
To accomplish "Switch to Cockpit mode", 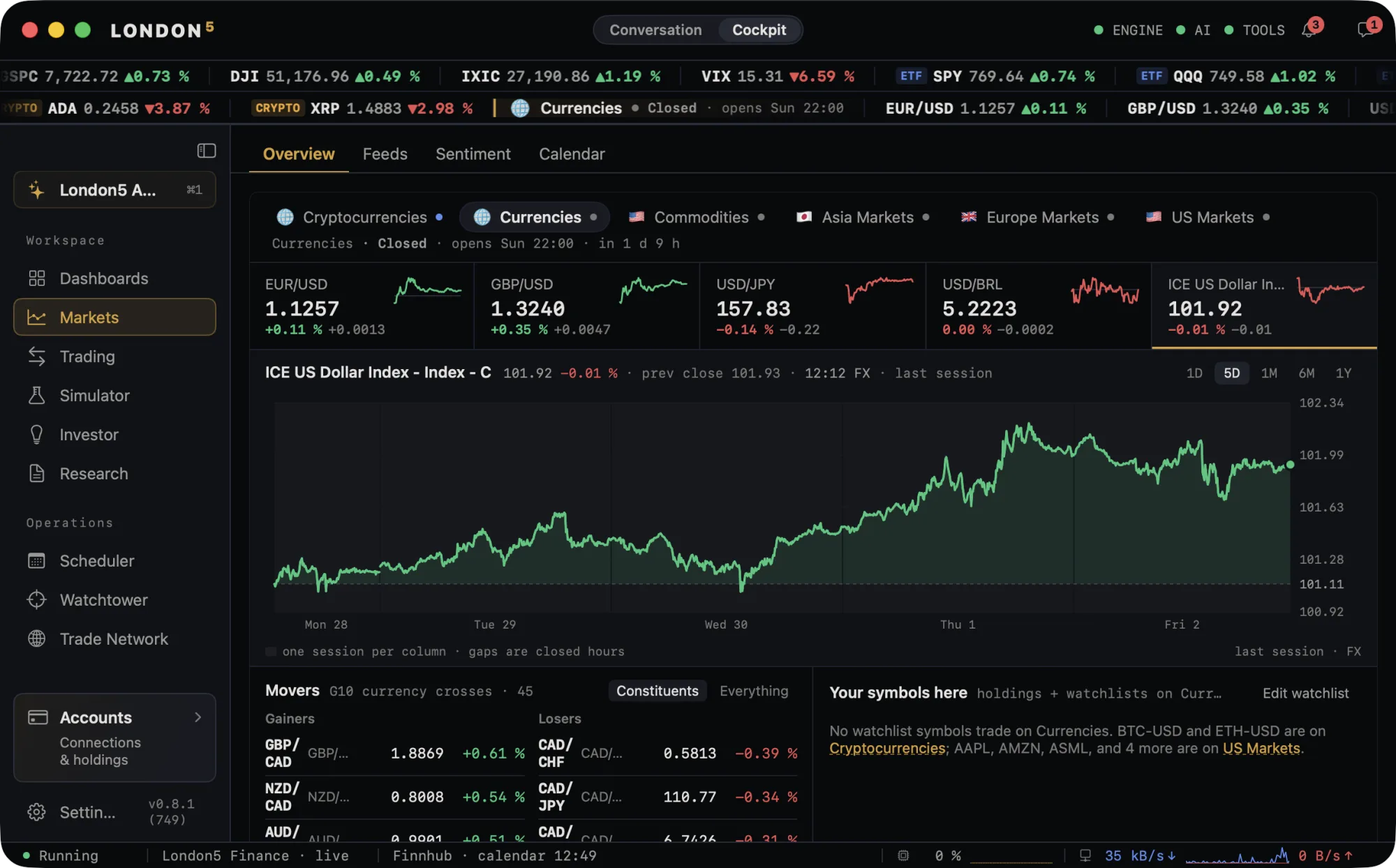I will point(759,30).
